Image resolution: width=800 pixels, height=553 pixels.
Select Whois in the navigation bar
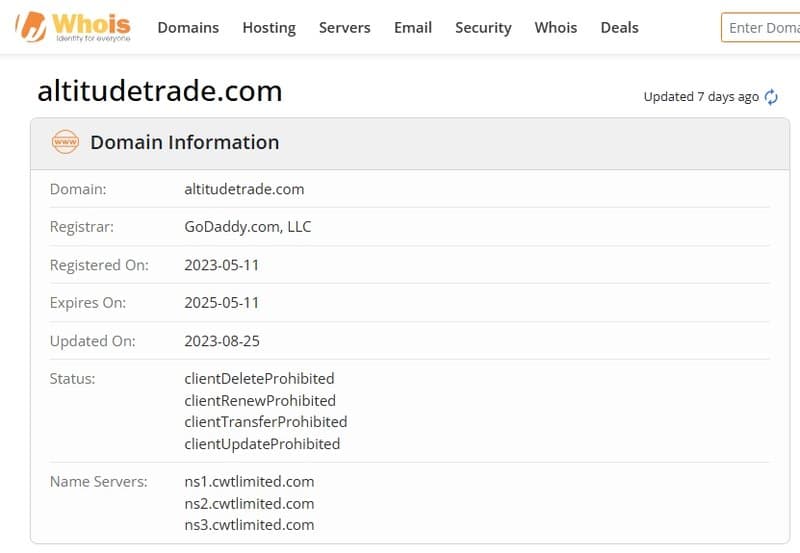(x=556, y=28)
